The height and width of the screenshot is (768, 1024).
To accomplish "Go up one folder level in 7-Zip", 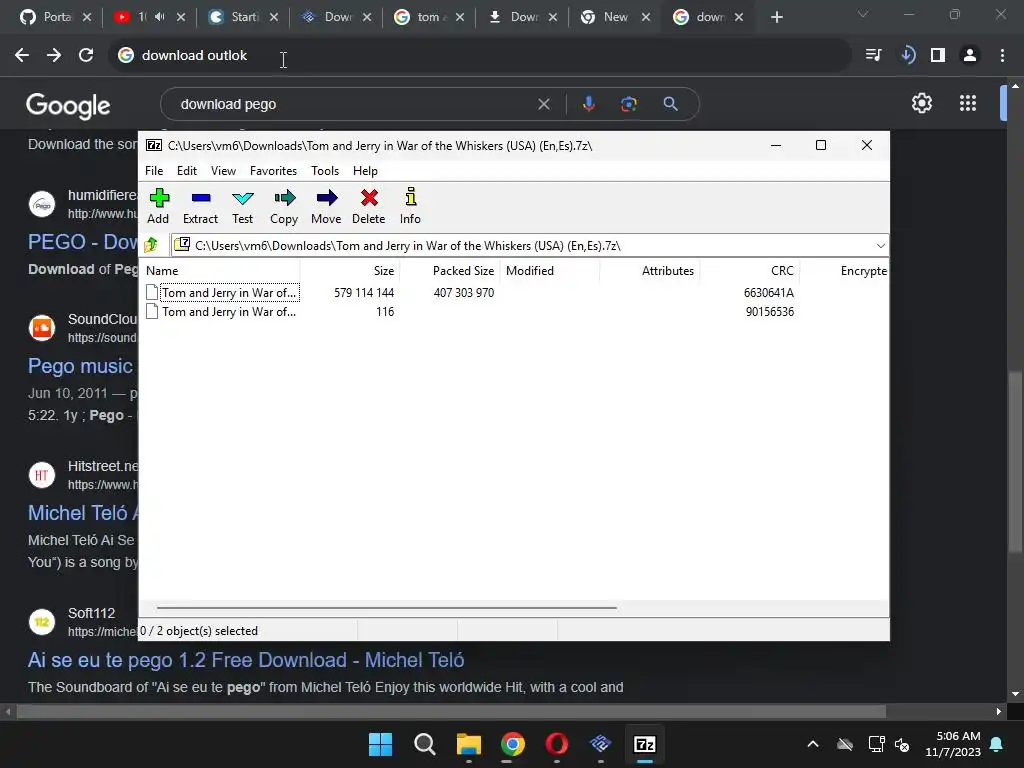I will coord(152,245).
